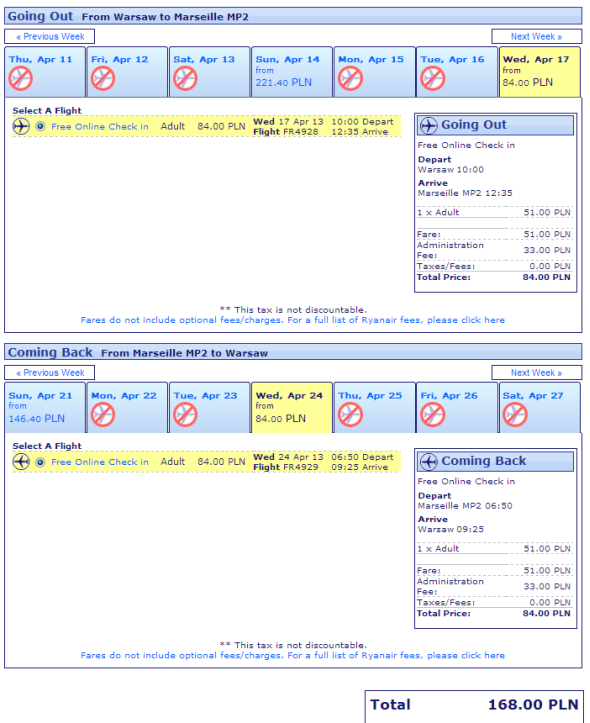Switch to Tue, Apr 23 return date
The image size is (590, 723).
210,408
